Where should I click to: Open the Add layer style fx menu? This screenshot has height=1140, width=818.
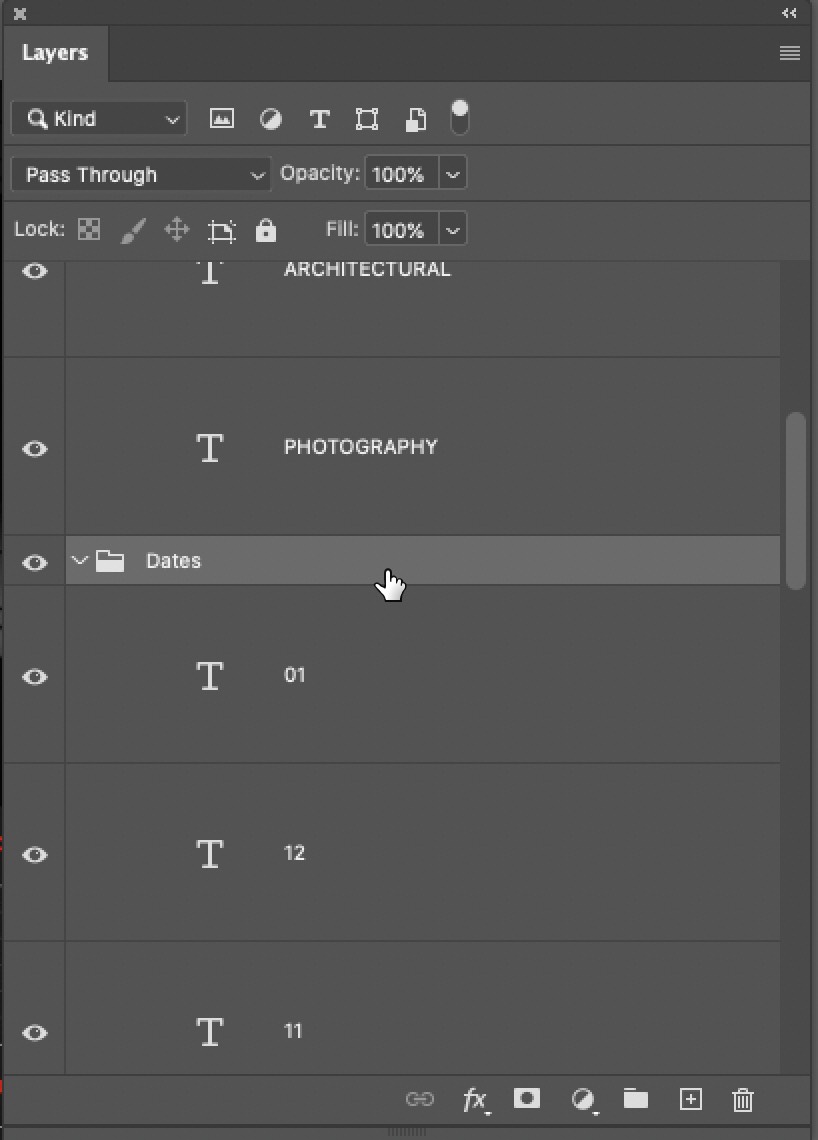pos(475,1099)
